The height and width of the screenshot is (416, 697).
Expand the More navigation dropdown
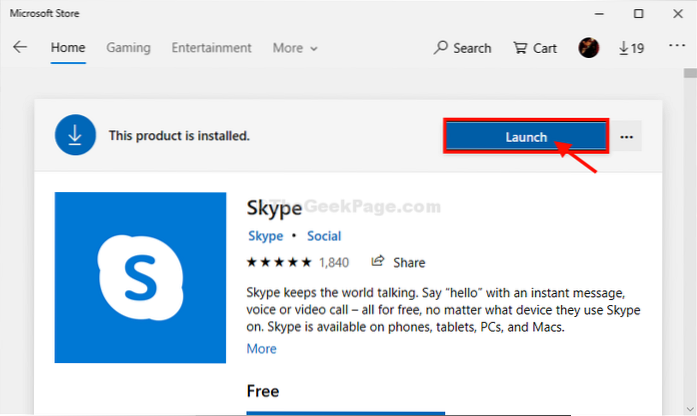(295, 48)
